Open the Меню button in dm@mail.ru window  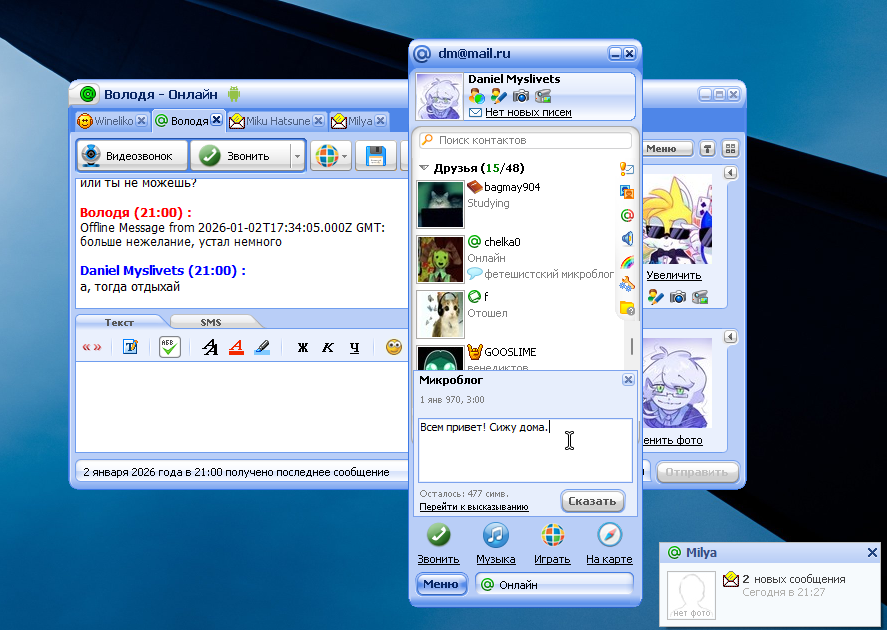click(441, 584)
